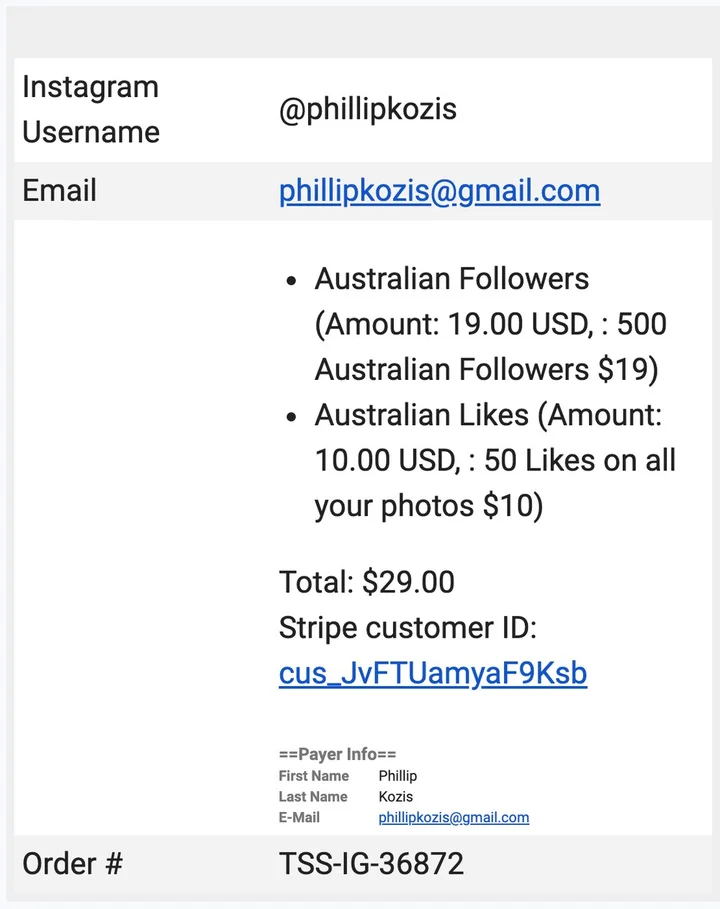Image resolution: width=720 pixels, height=909 pixels.
Task: Click the Order # row label
Action: 72,864
